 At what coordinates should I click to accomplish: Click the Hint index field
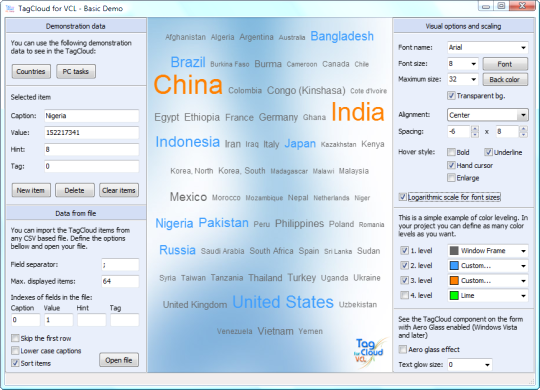point(92,320)
